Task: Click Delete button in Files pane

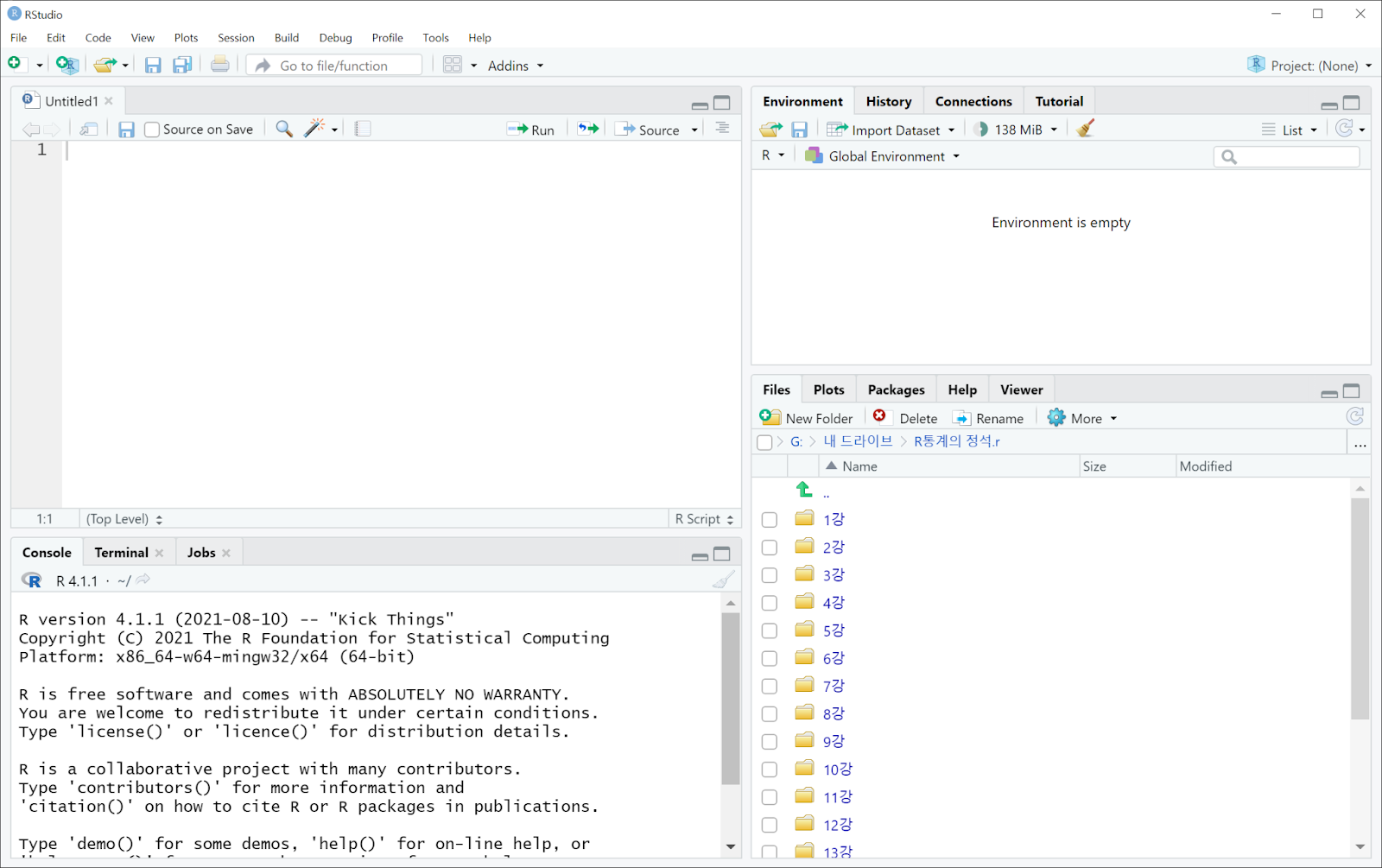Action: [905, 418]
